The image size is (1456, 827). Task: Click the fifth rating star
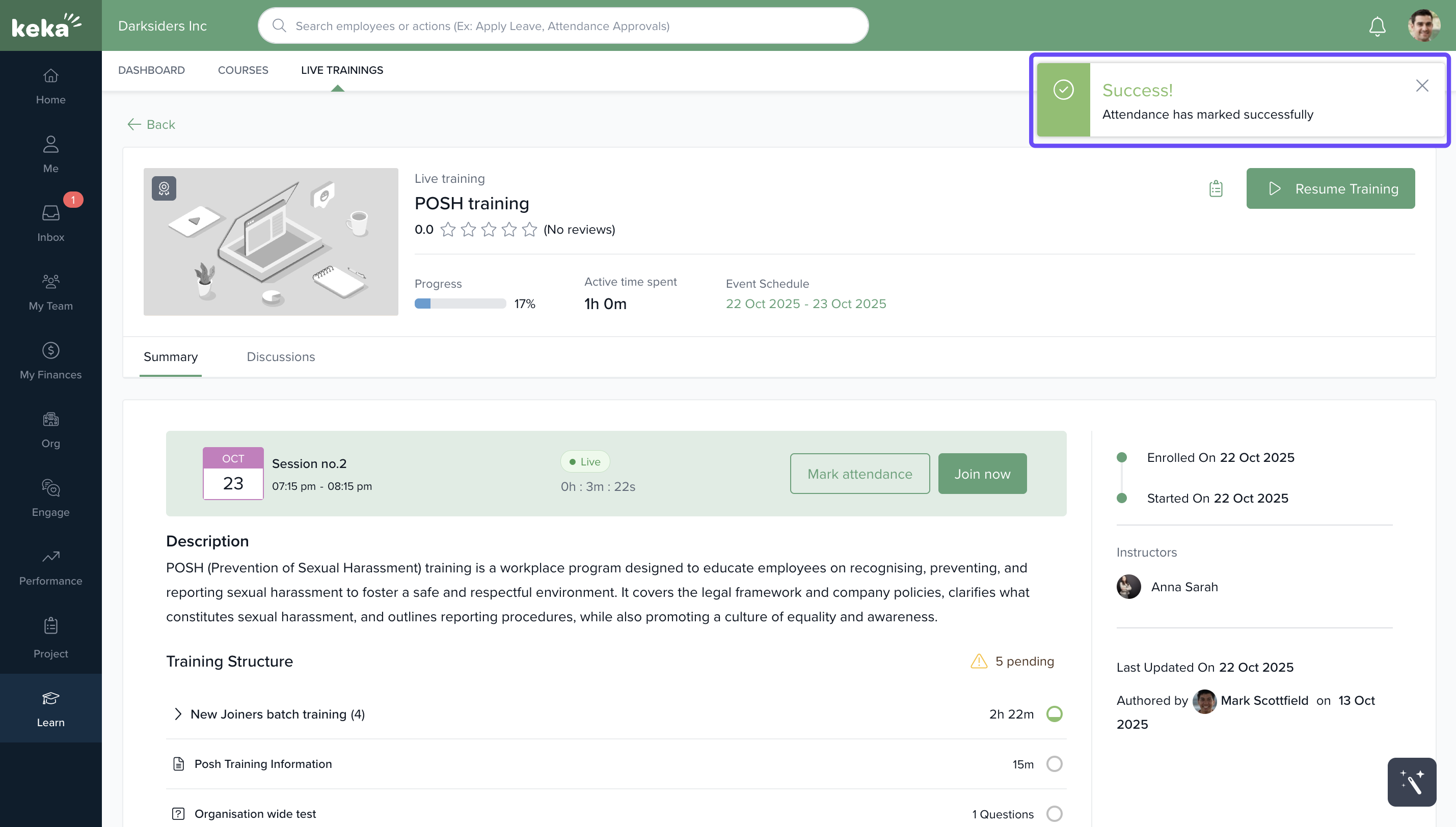pyautogui.click(x=529, y=230)
